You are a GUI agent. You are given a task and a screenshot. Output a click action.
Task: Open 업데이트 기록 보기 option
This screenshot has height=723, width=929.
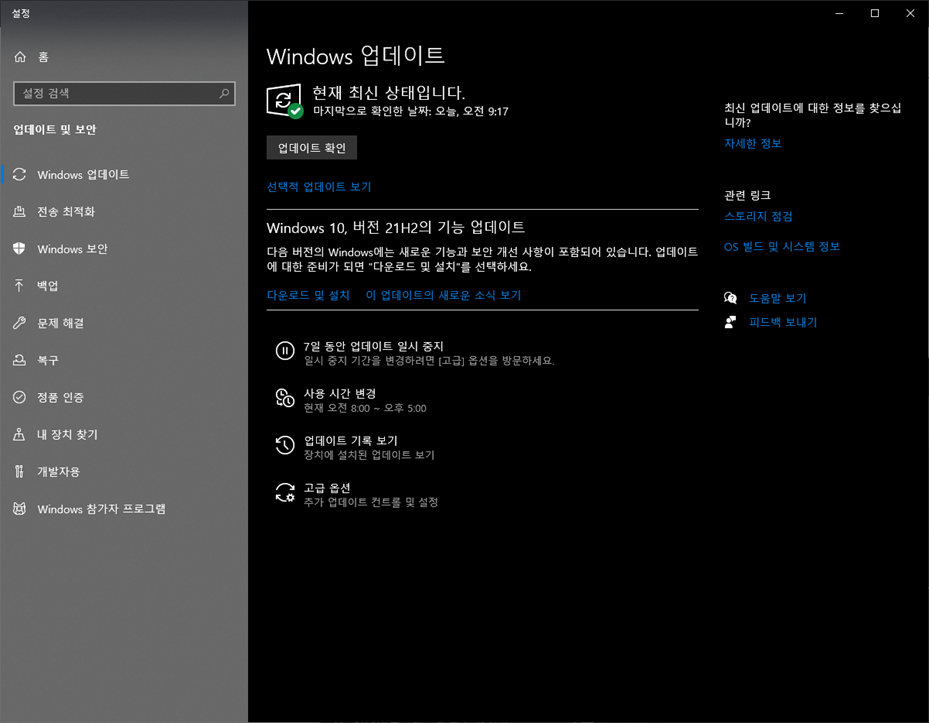pyautogui.click(x=355, y=447)
